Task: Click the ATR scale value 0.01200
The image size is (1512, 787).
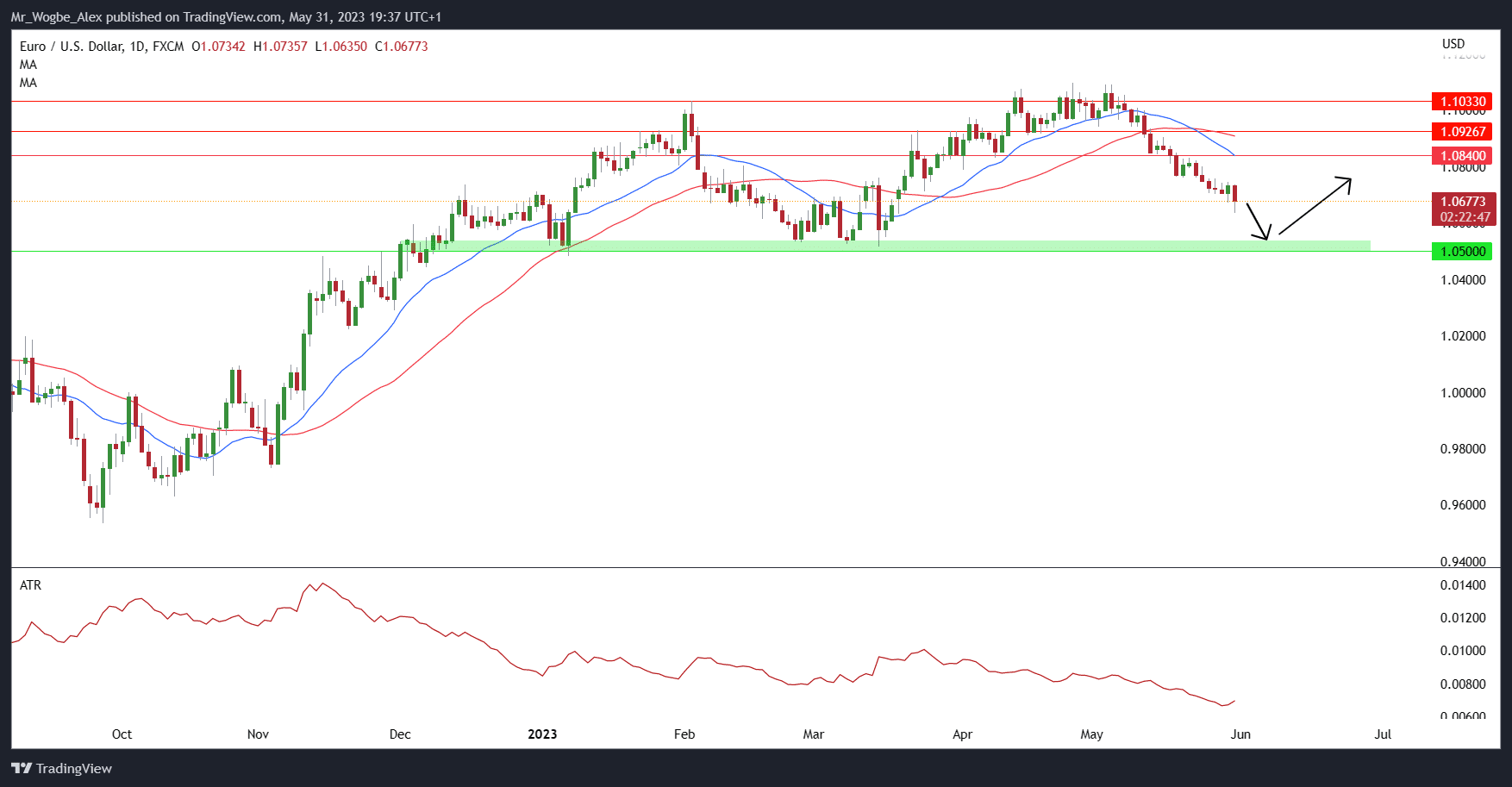Action: tap(1463, 618)
